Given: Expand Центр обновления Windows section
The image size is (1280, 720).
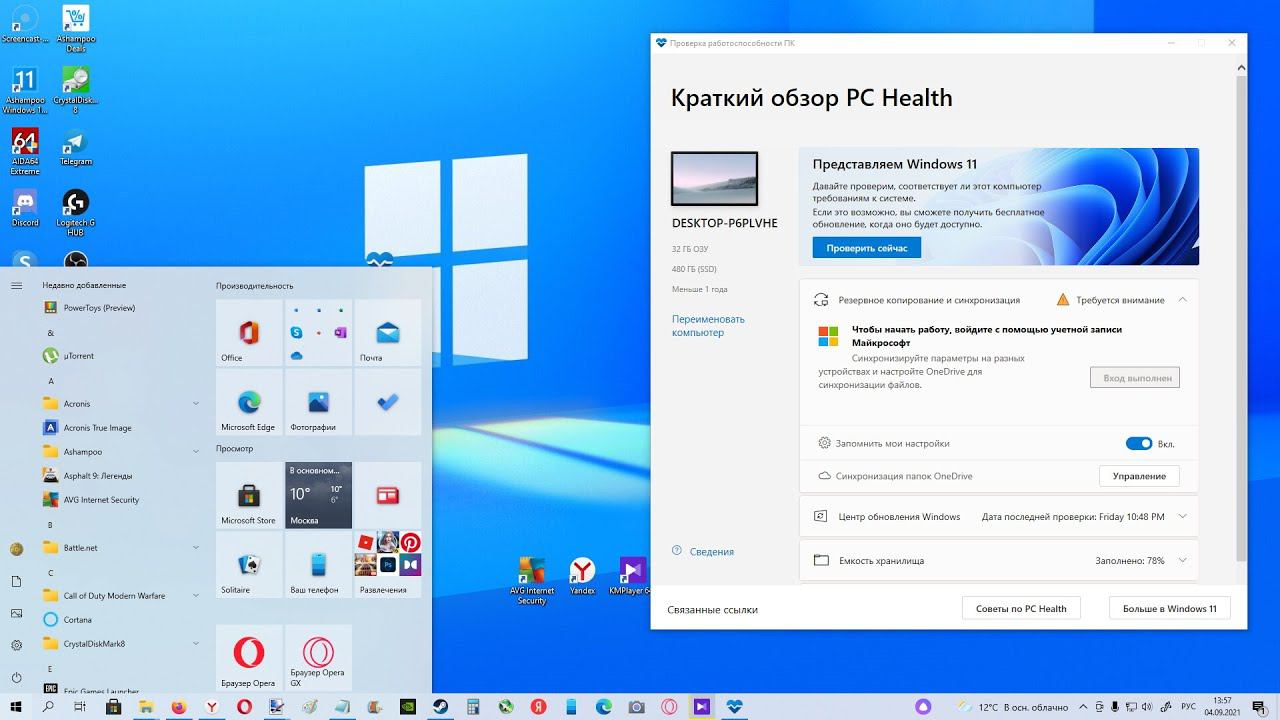Looking at the screenshot, I should tap(1182, 517).
